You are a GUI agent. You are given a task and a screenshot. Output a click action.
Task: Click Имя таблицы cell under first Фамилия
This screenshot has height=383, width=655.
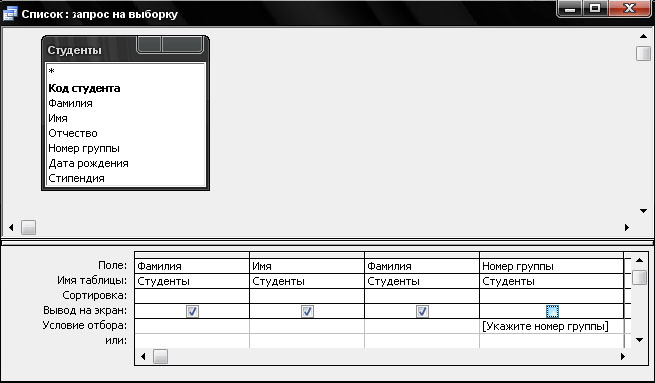pyautogui.click(x=192, y=281)
